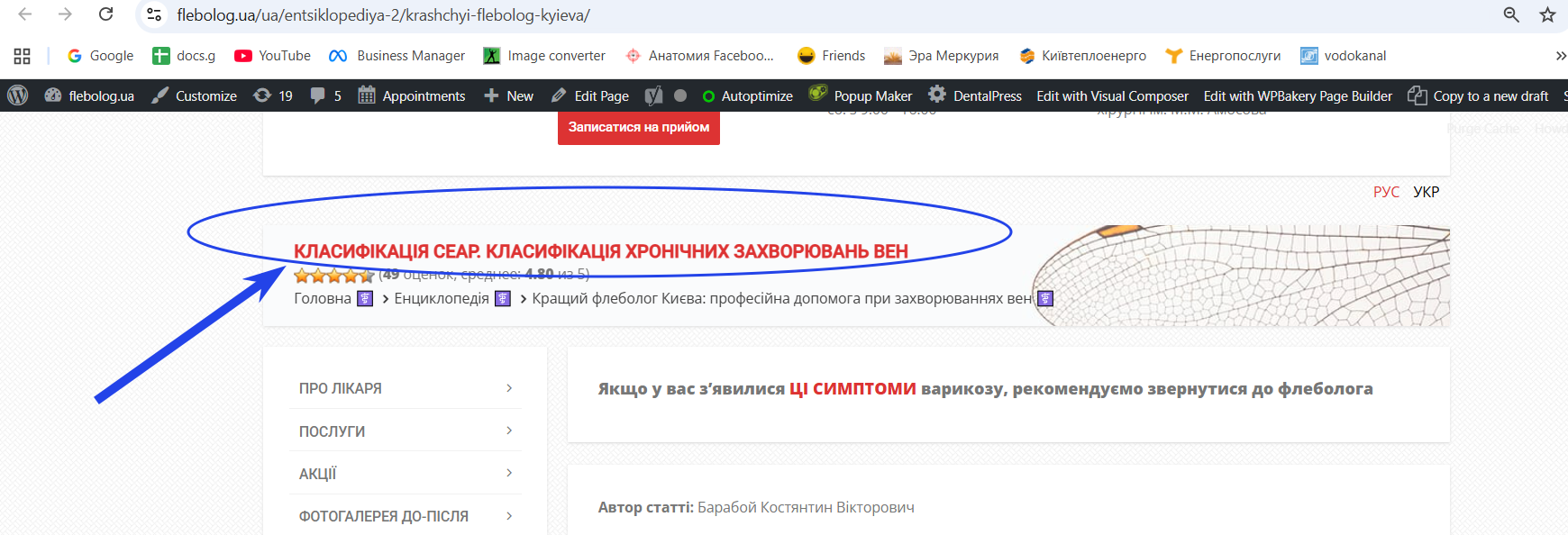Open the Popup Maker menu
Image resolution: width=1568 pixels, height=535 pixels.
pyautogui.click(x=861, y=95)
